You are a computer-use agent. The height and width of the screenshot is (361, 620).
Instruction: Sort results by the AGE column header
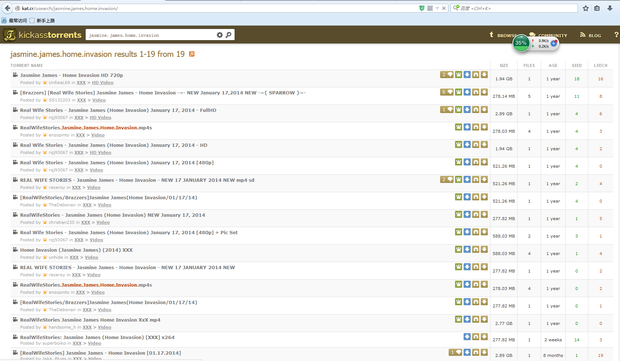[553, 66]
